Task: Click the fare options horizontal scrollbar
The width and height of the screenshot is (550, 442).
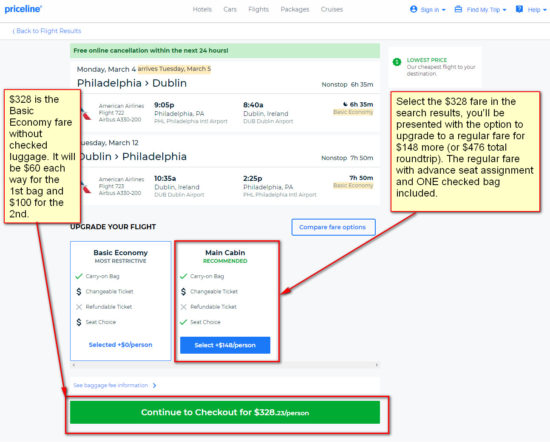Action: pyautogui.click(x=225, y=365)
